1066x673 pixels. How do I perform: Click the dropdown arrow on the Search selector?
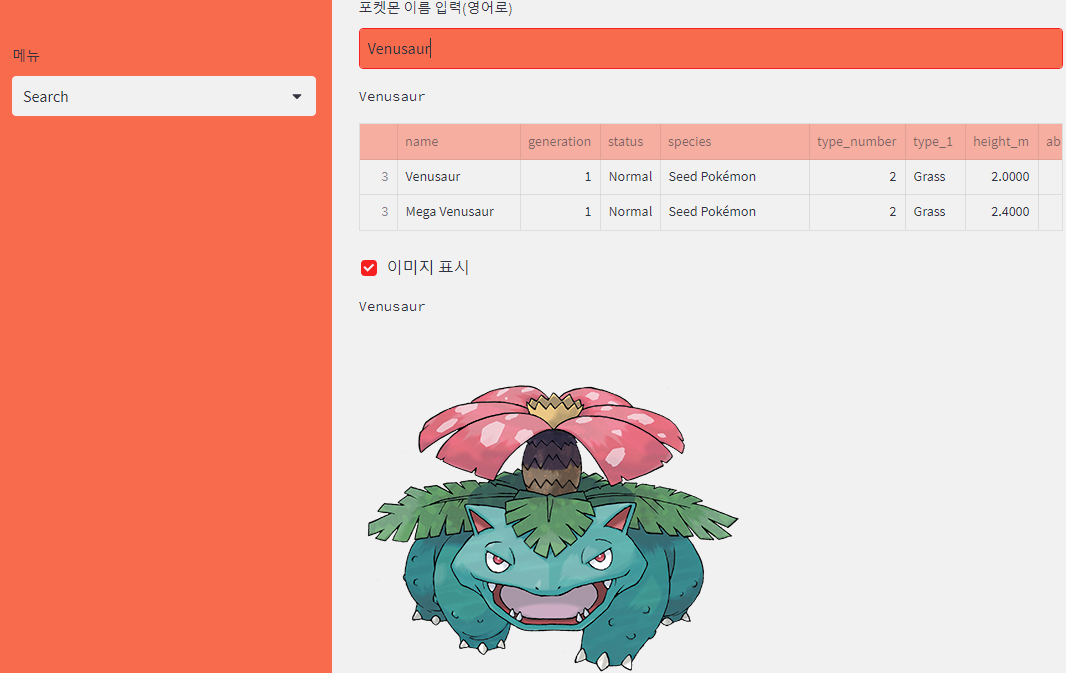tap(296, 96)
